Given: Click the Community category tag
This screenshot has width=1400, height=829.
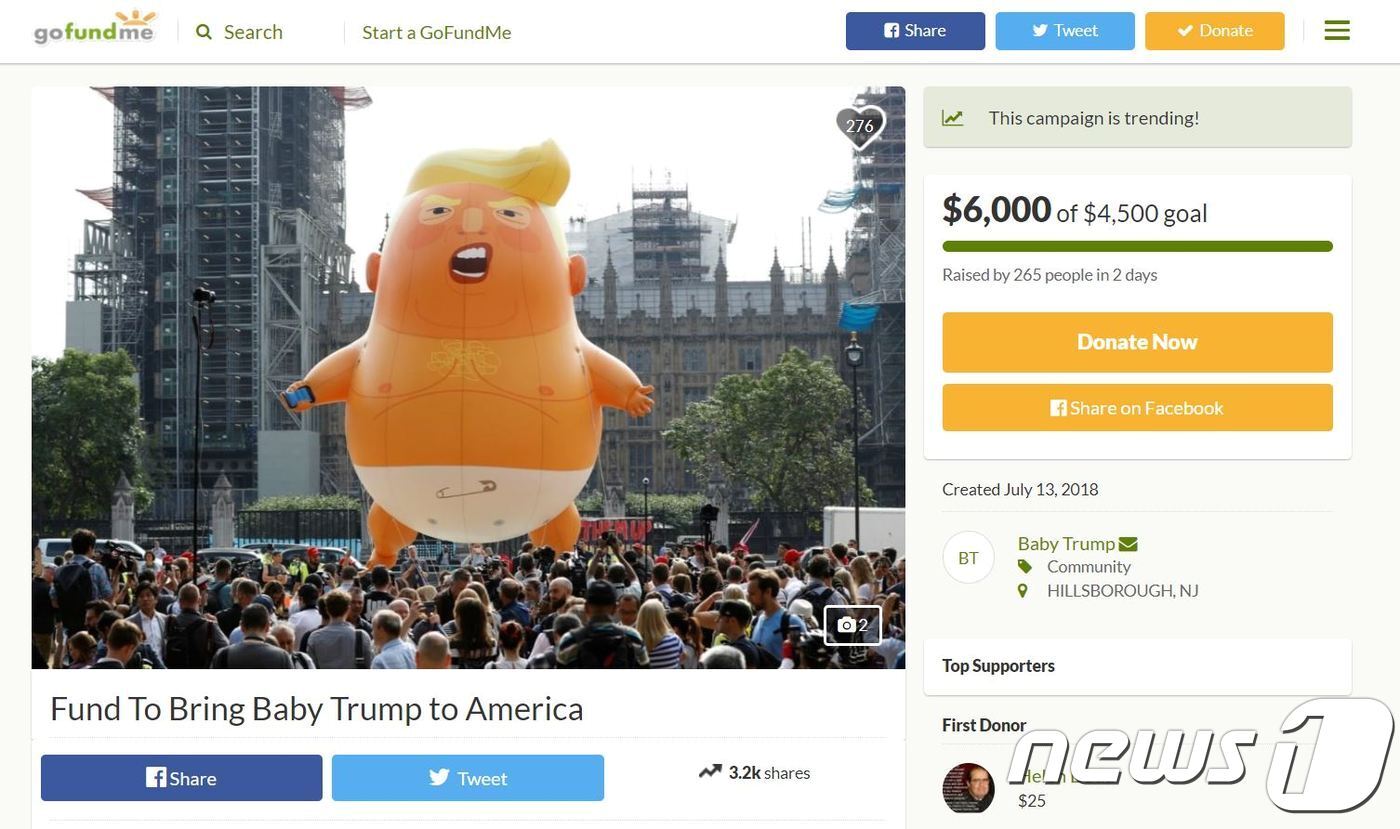Looking at the screenshot, I should 1089,567.
